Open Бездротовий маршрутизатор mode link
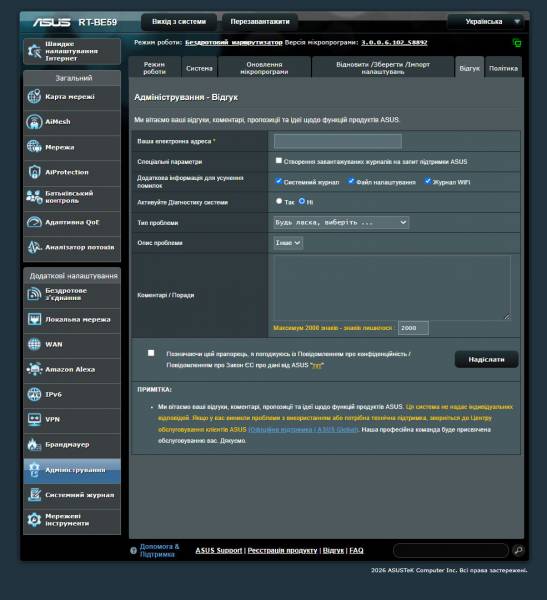This screenshot has height=600, width=547. pyautogui.click(x=233, y=42)
